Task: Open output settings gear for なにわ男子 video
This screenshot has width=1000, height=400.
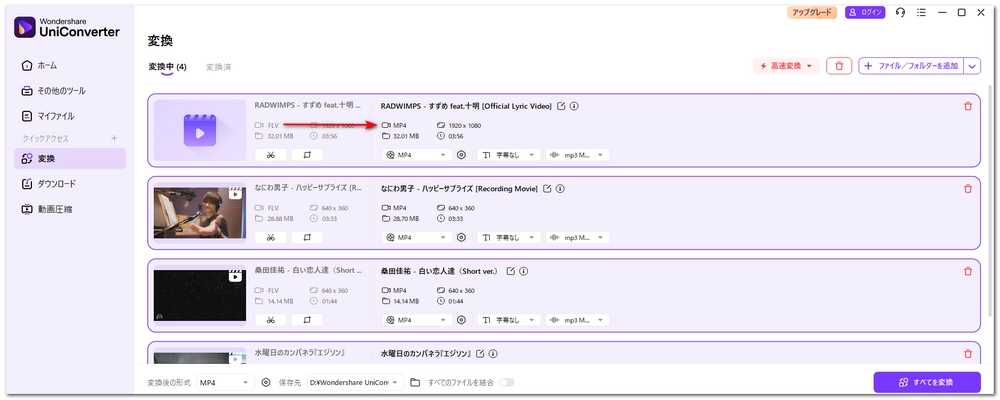Action: (x=461, y=237)
